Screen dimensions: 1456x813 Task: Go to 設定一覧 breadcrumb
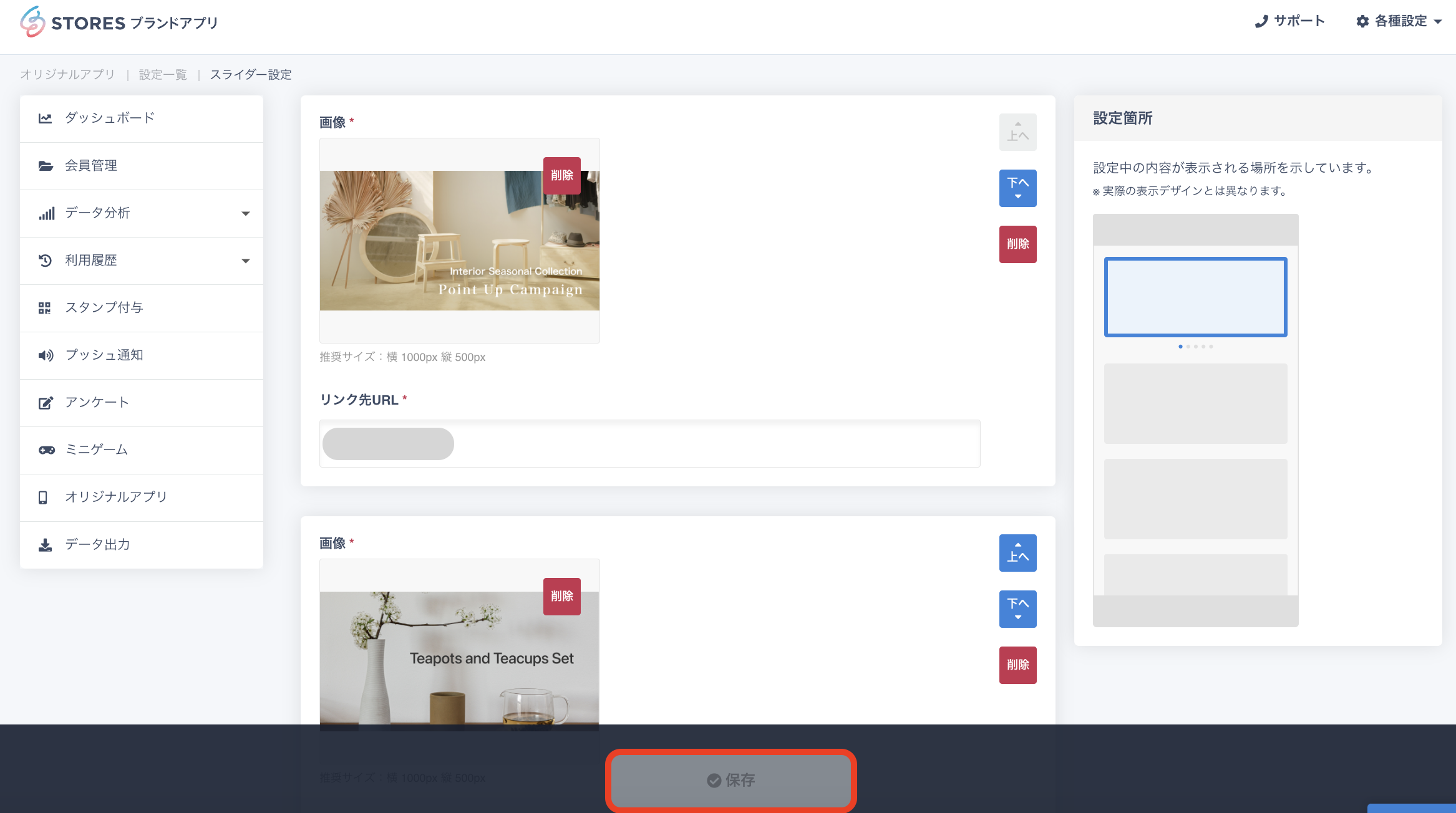click(x=163, y=75)
